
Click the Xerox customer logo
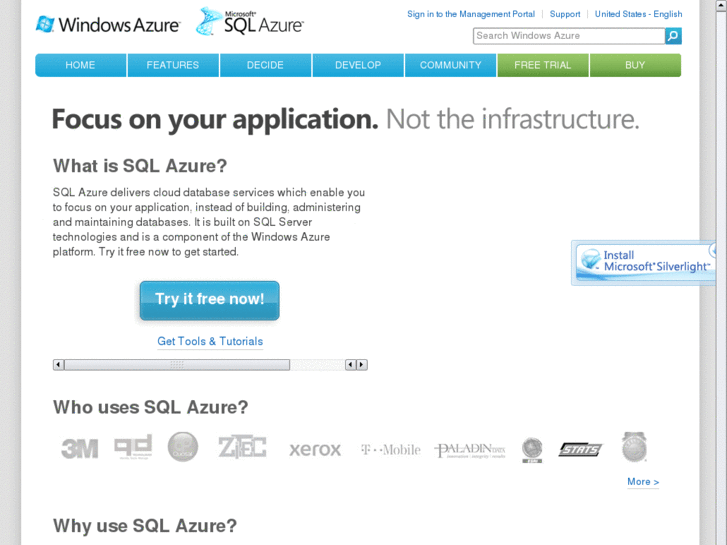[x=315, y=449]
